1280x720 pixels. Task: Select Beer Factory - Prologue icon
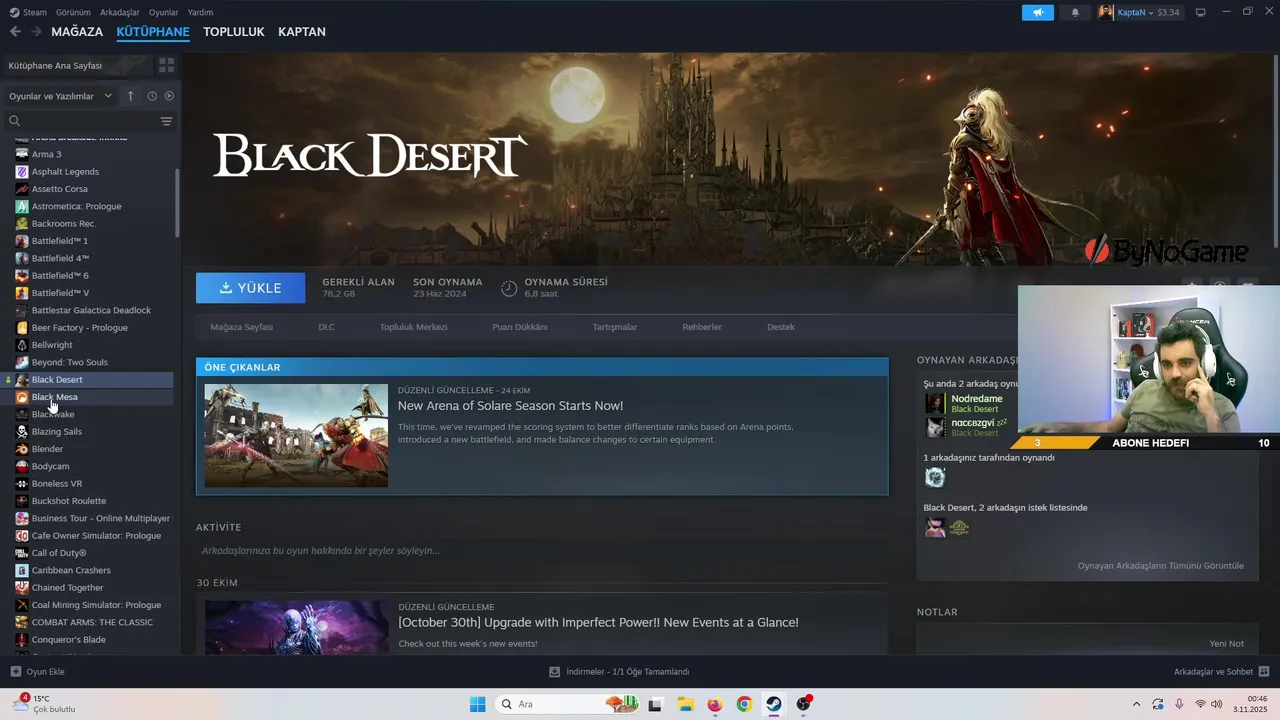[22, 328]
